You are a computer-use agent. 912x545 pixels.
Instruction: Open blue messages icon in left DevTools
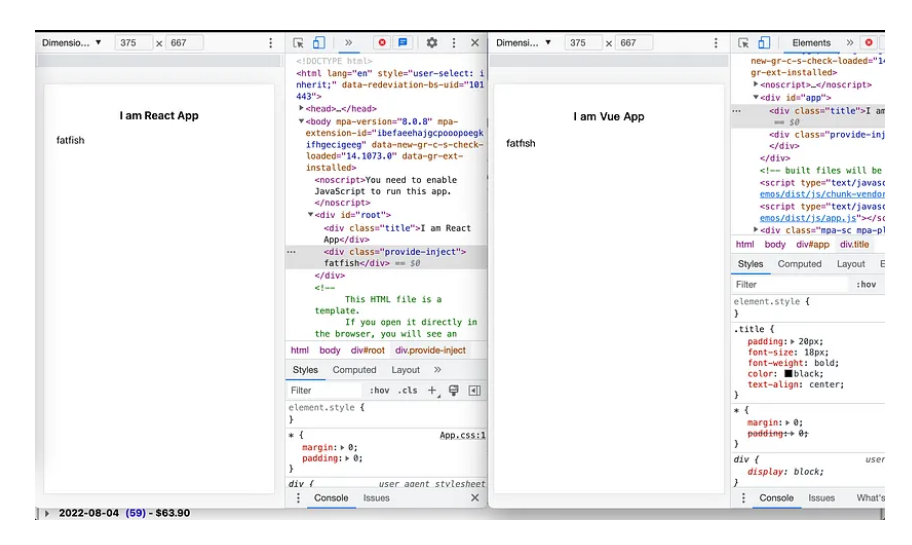coord(402,42)
